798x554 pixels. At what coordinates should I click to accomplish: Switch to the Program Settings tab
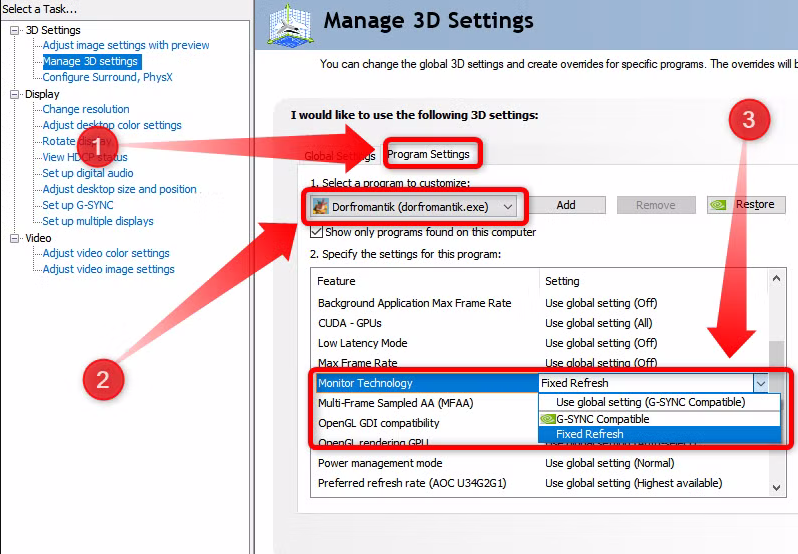click(x=428, y=154)
